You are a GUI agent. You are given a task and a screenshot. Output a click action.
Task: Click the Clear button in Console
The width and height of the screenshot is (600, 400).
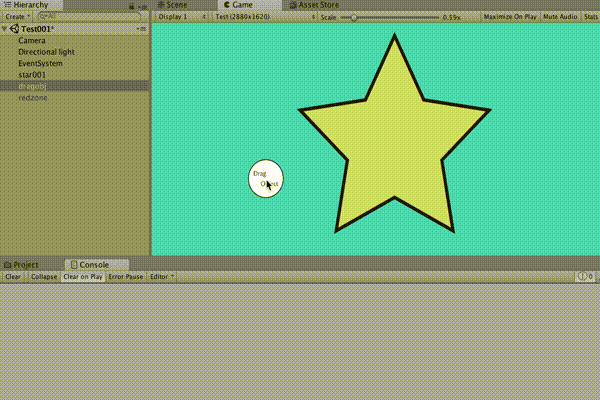(13, 276)
